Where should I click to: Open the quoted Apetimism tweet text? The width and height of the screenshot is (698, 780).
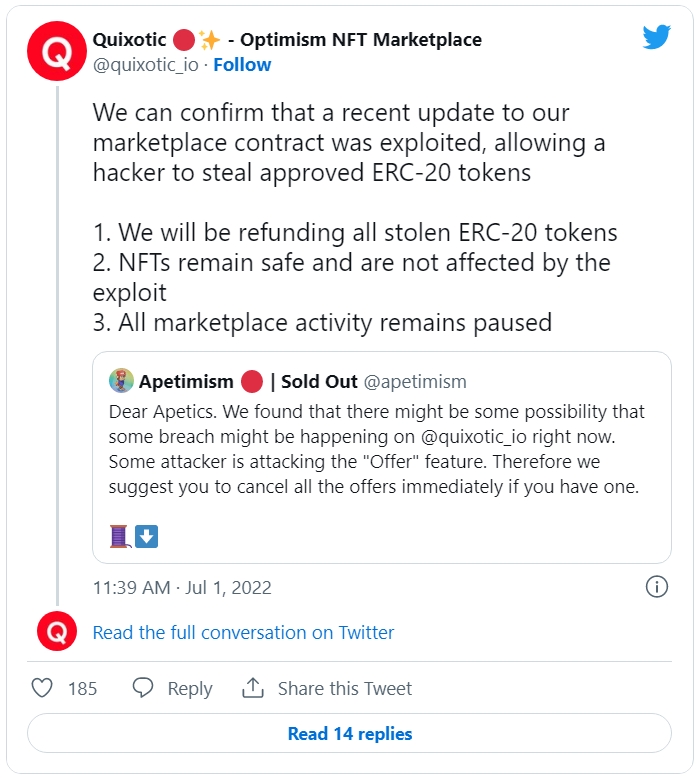coord(376,449)
